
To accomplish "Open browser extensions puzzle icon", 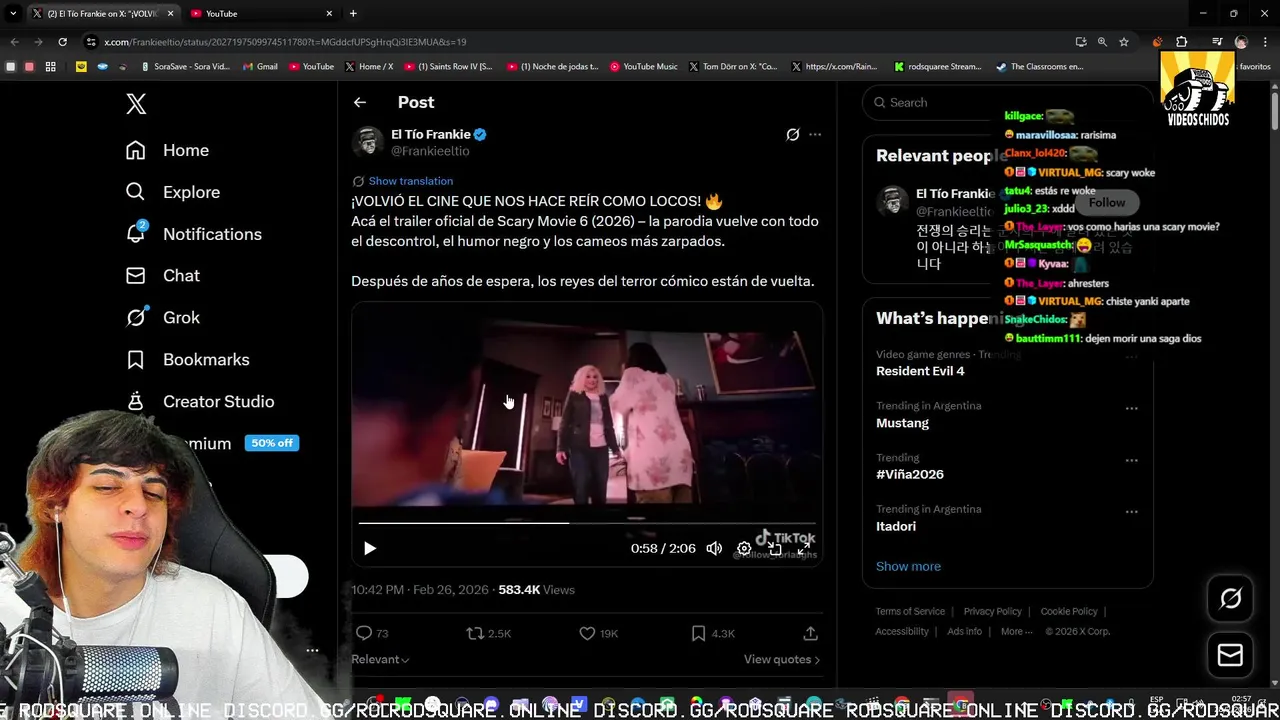I will [1181, 42].
